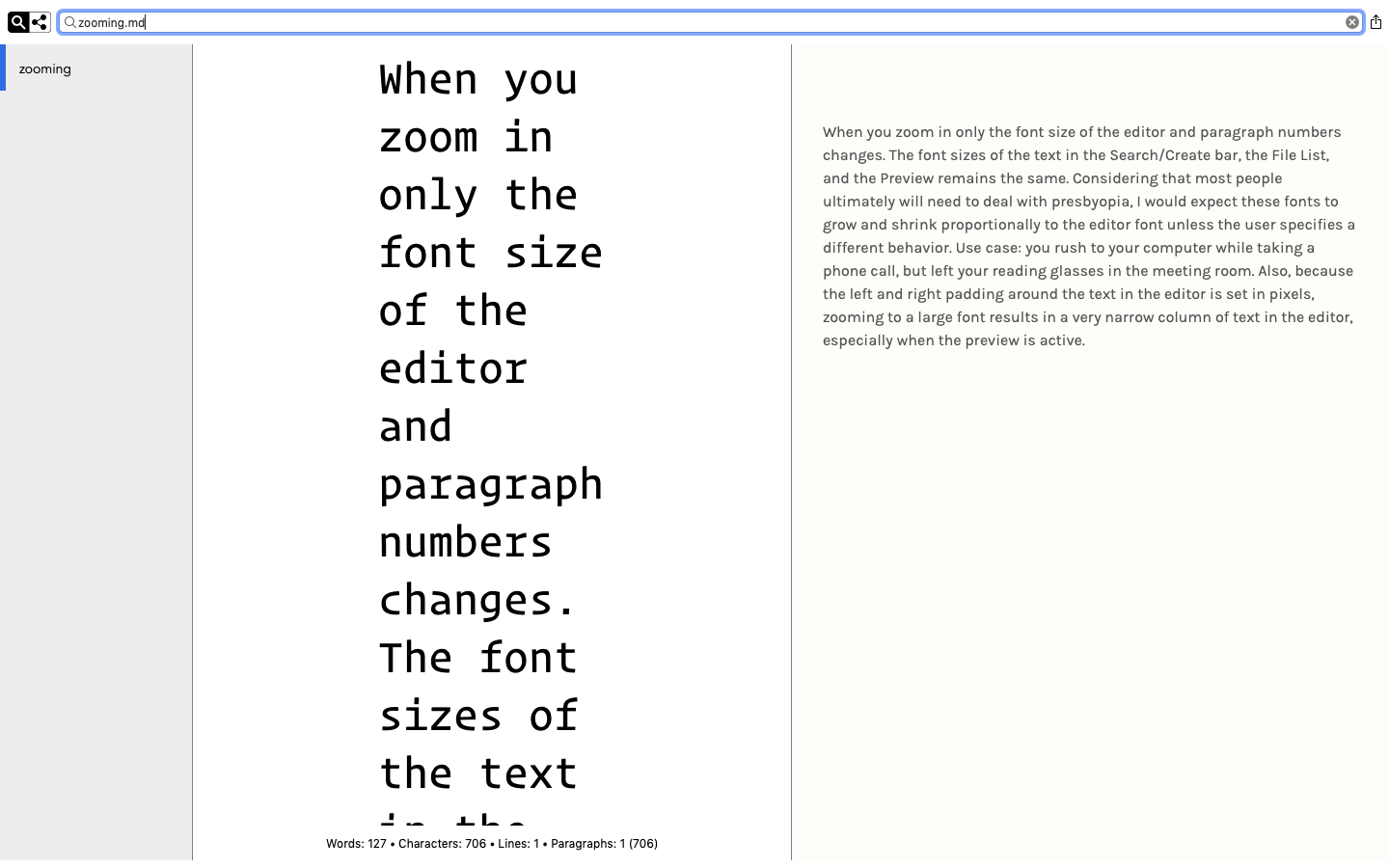Click the small magnifier inside the search field
Screen dimensions: 1389x868
point(69,22)
